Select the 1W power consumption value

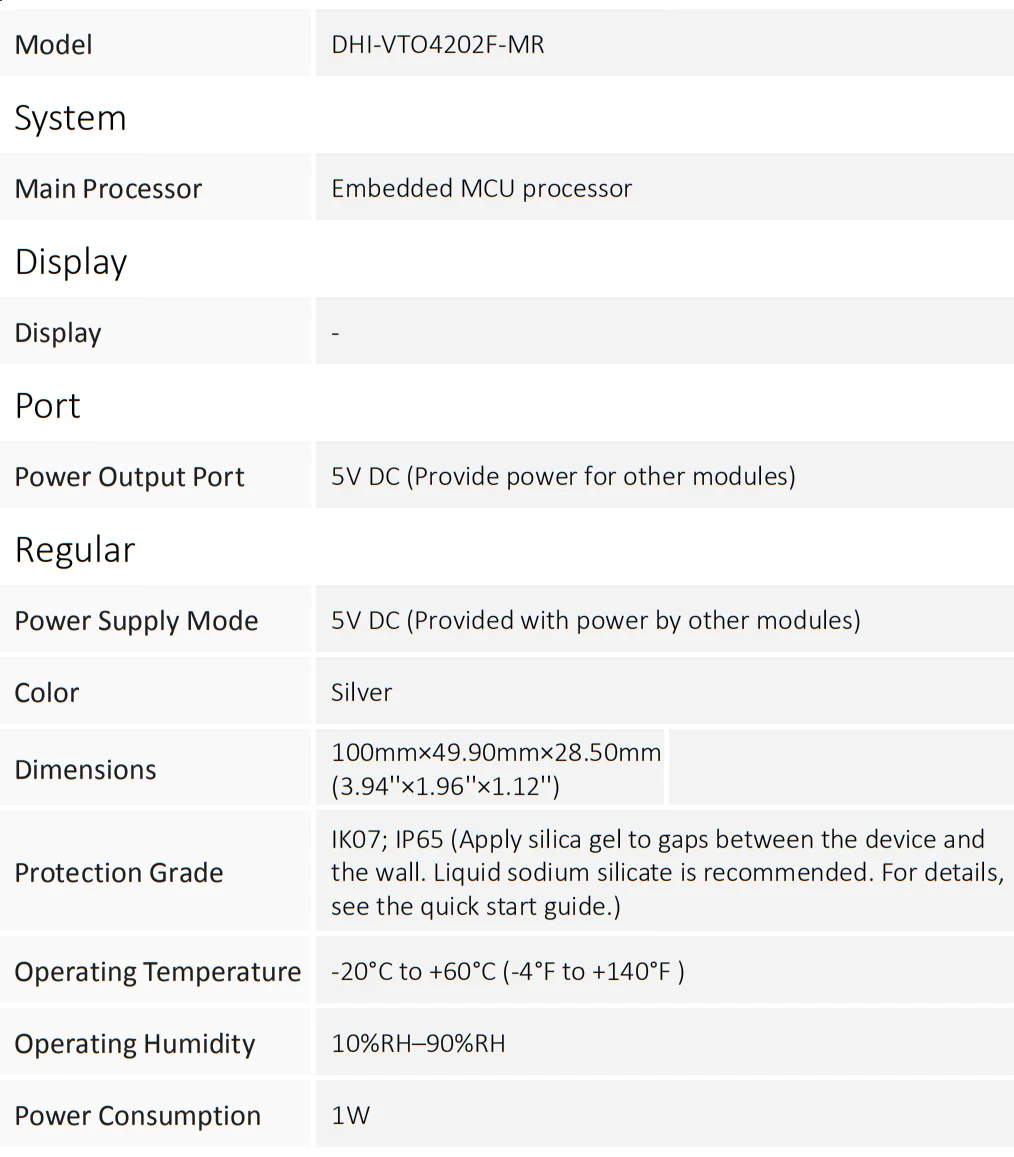[350, 1116]
